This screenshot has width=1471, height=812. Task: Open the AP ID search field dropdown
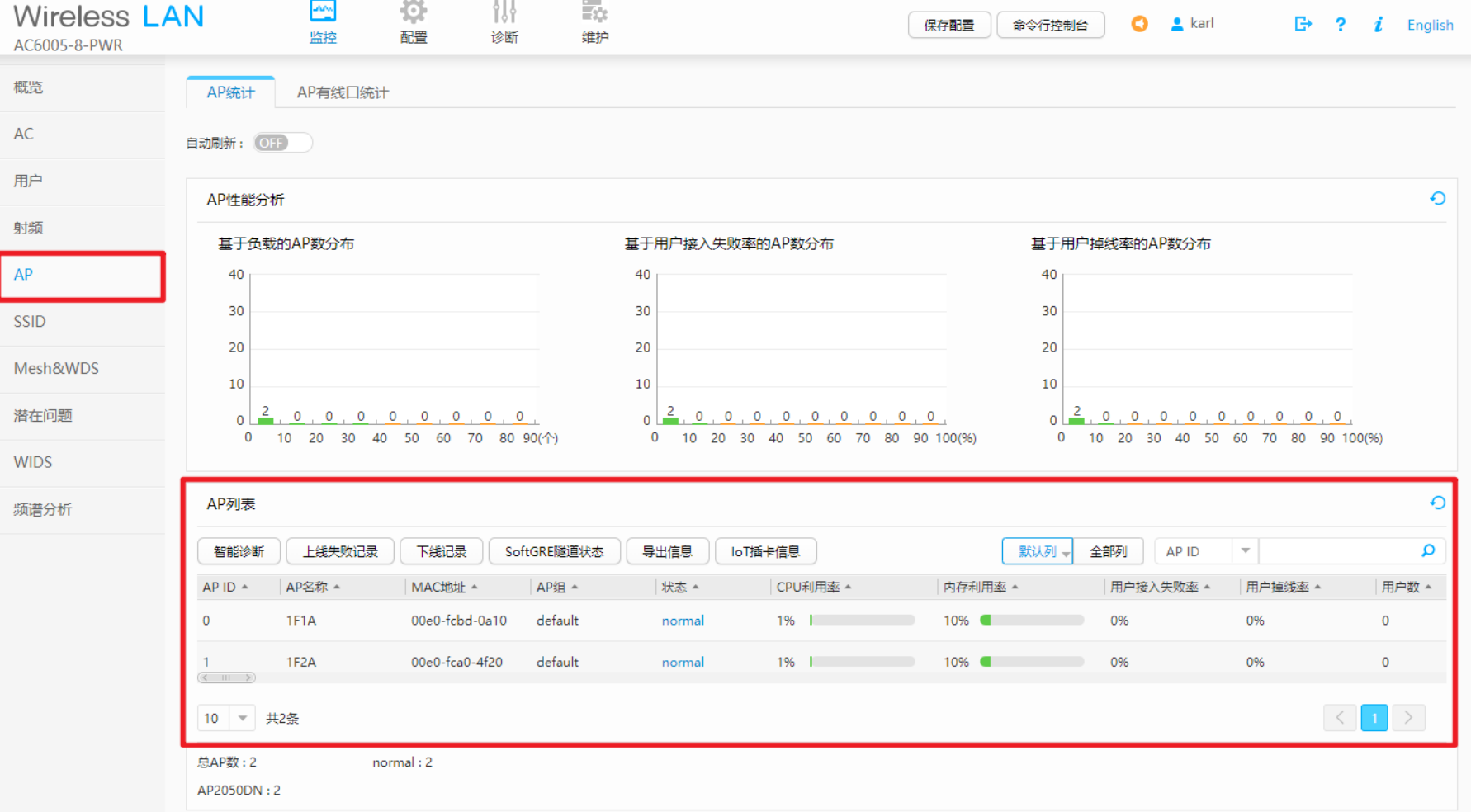coord(1246,550)
